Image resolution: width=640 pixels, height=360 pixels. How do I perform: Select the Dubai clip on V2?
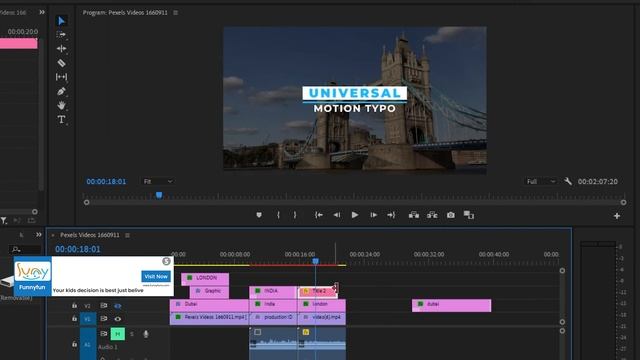209,305
